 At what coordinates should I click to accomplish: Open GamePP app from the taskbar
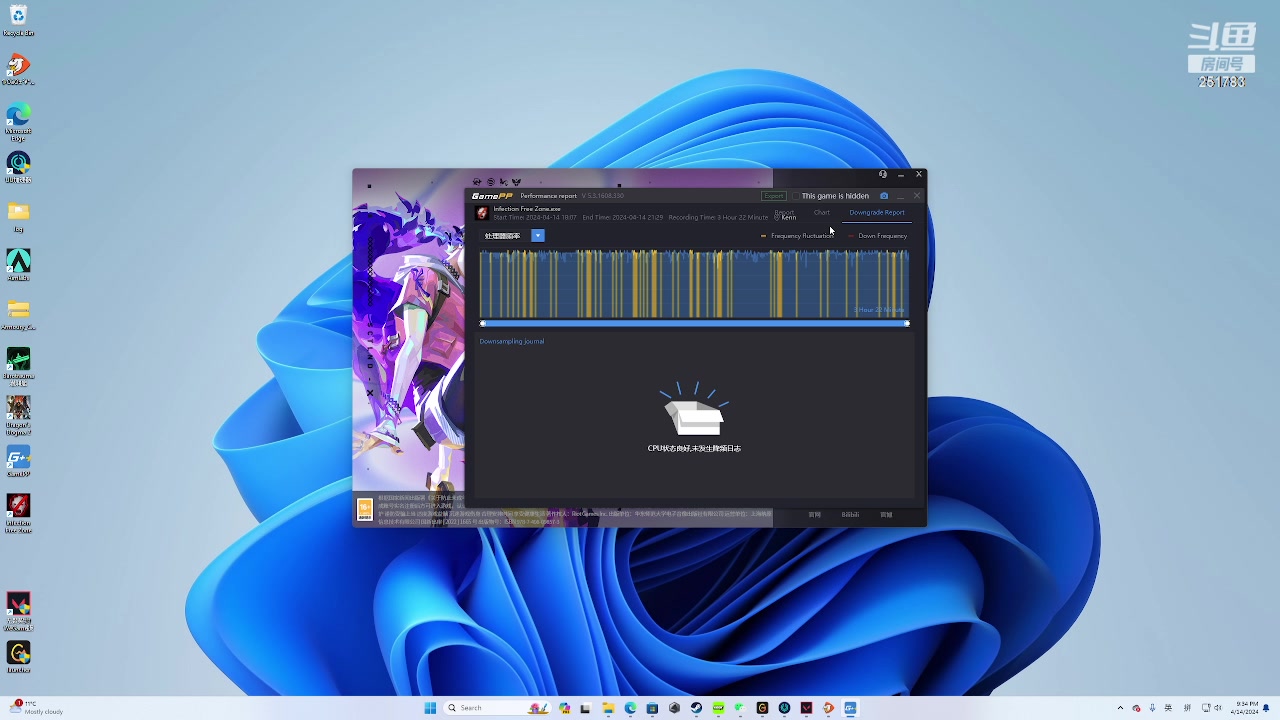pos(850,708)
